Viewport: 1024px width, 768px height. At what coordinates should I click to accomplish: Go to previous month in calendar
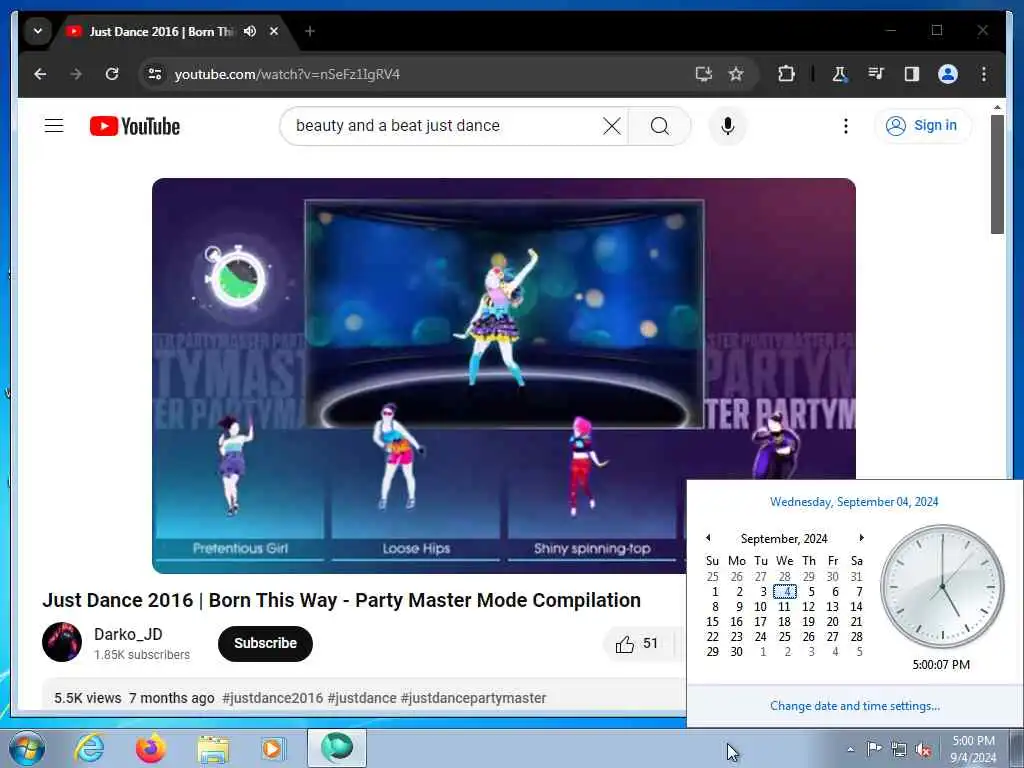(709, 537)
